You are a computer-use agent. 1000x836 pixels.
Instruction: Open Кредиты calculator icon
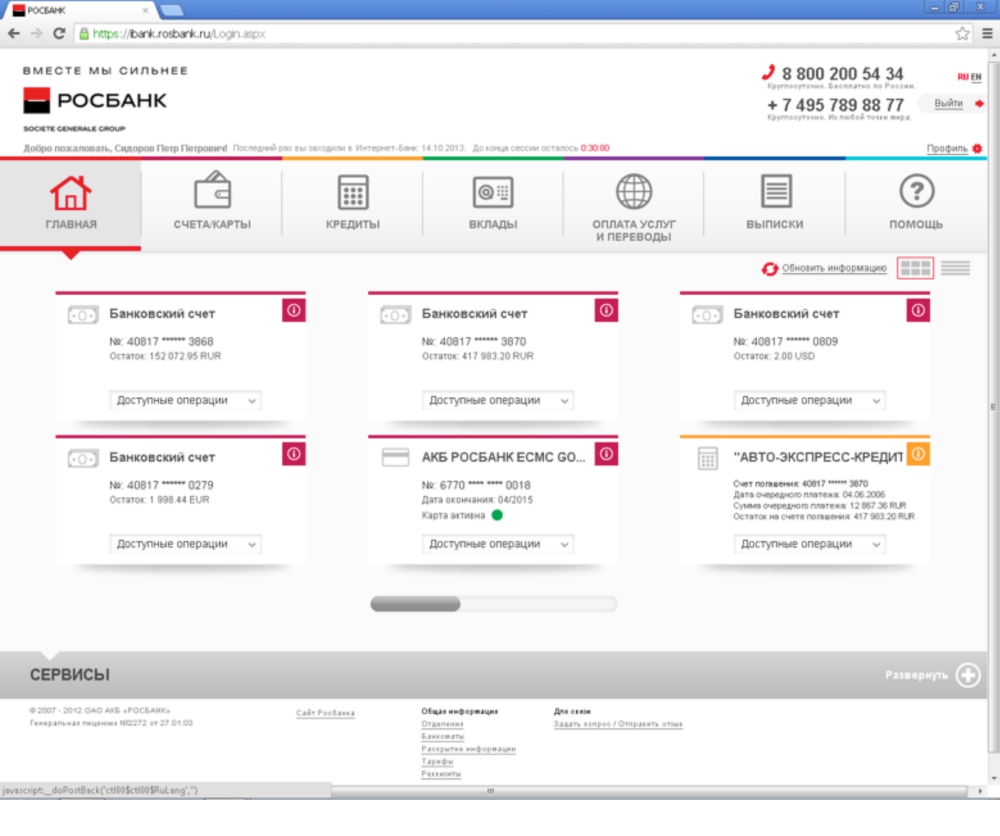tap(353, 192)
